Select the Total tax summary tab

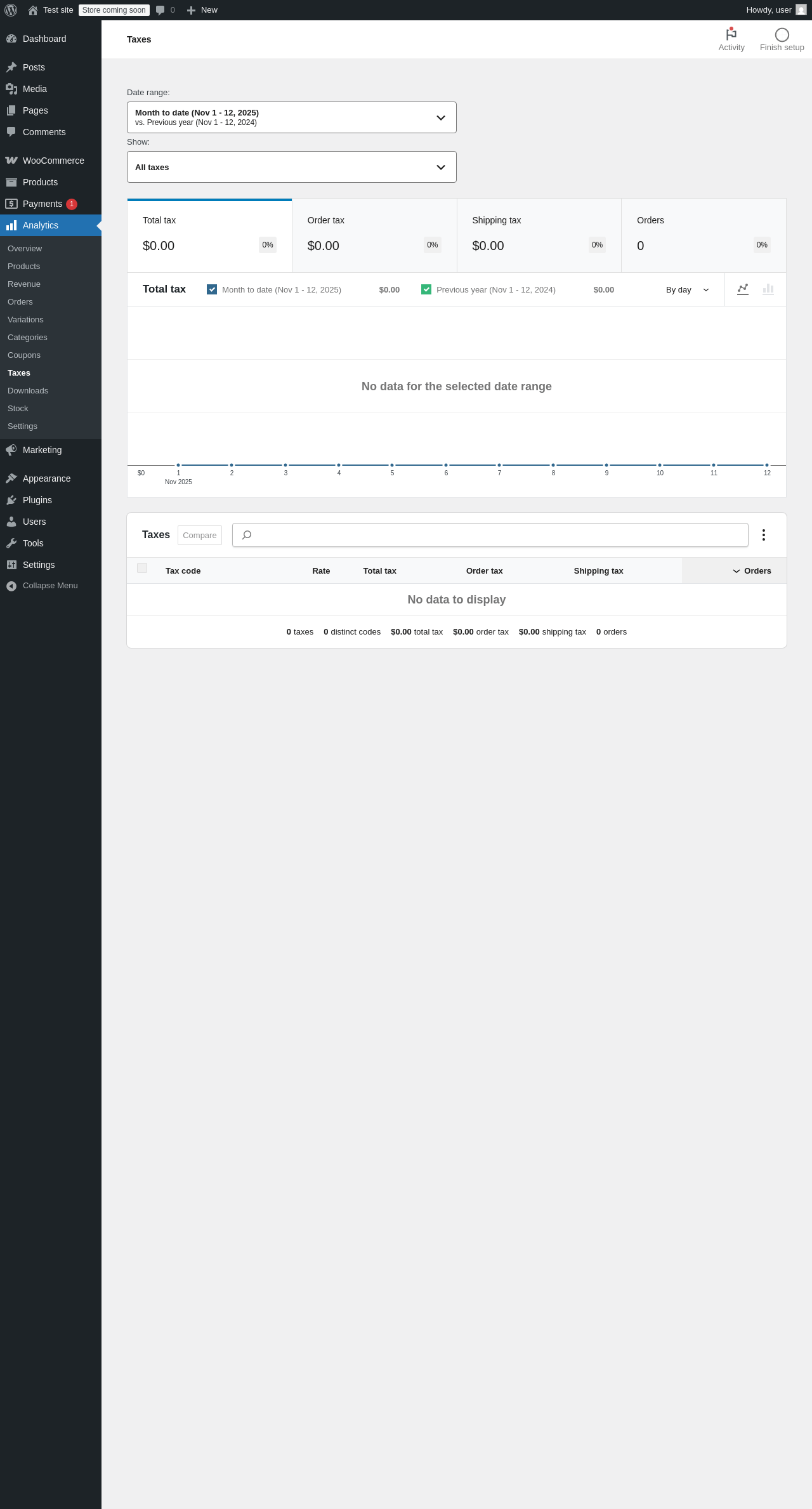[x=209, y=236]
